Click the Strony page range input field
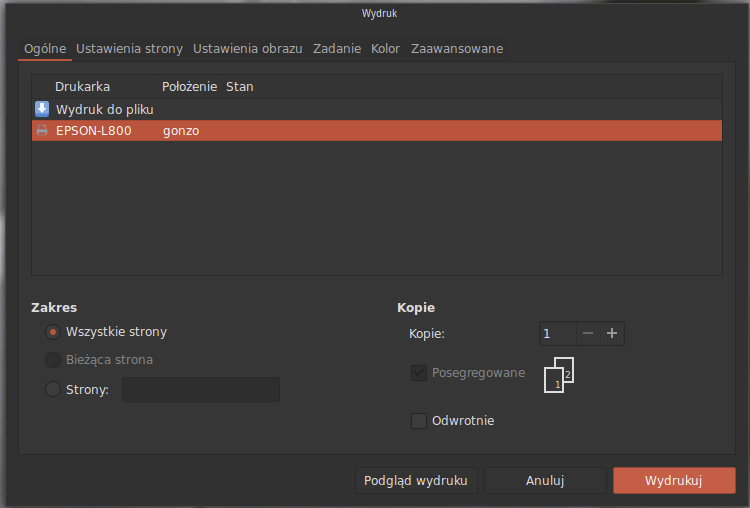Image resolution: width=750 pixels, height=508 pixels. tap(201, 389)
